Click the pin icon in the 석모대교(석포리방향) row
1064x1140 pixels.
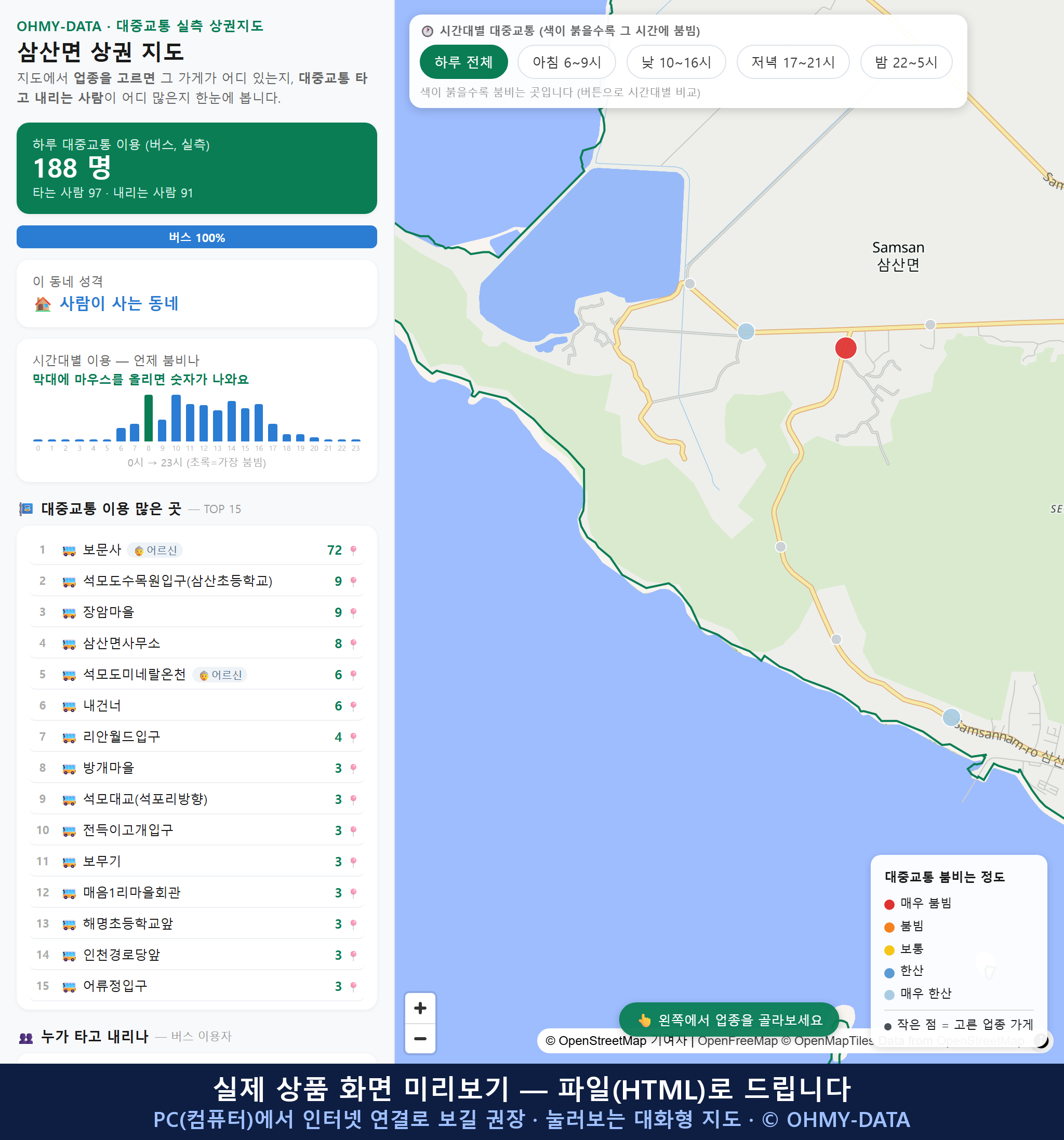[x=353, y=799]
